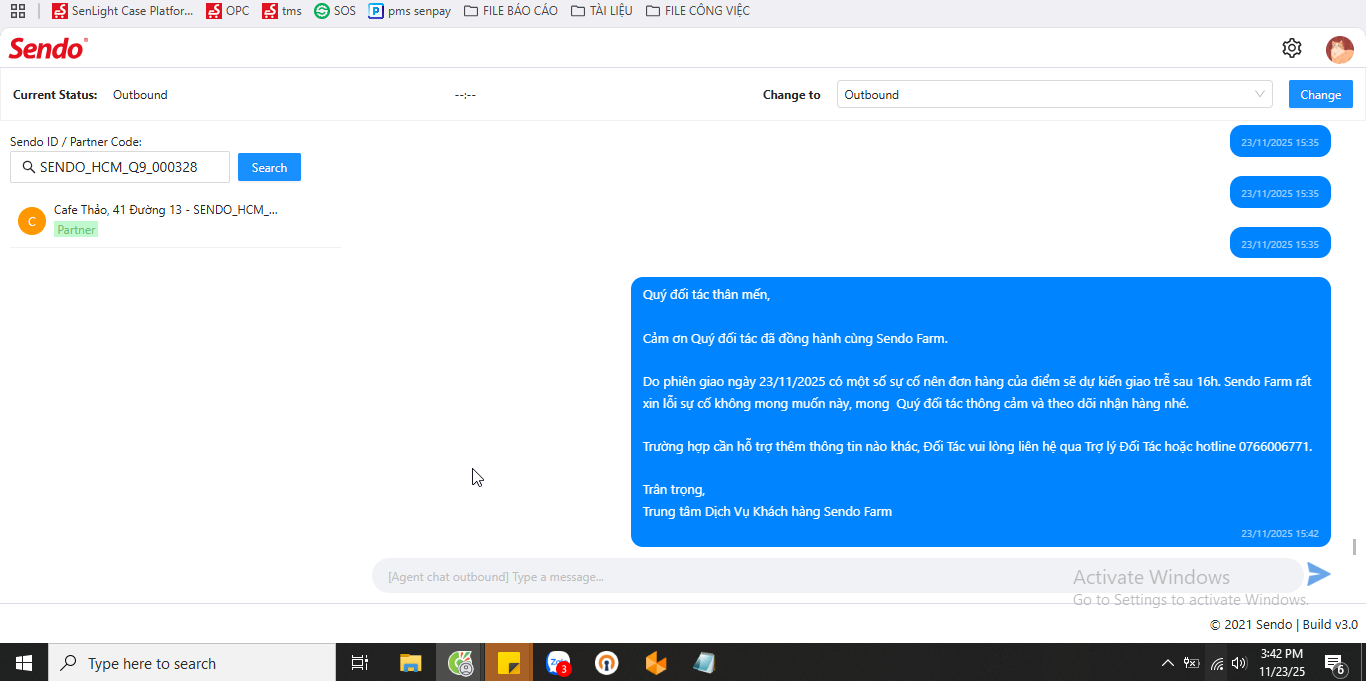The image size is (1366, 681).
Task: Open FILE CÔNG VIỆC bookmark folder
Action: click(698, 11)
